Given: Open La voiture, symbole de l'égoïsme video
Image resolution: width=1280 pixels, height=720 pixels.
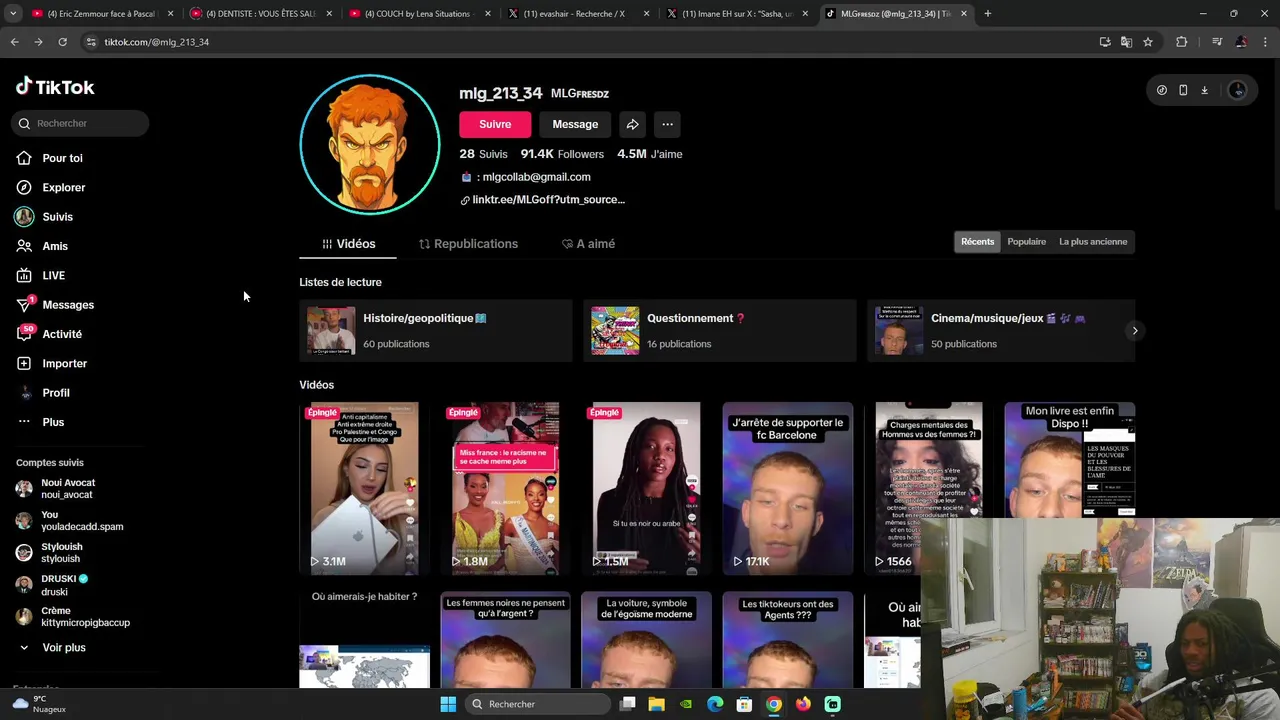Looking at the screenshot, I should coord(646,640).
